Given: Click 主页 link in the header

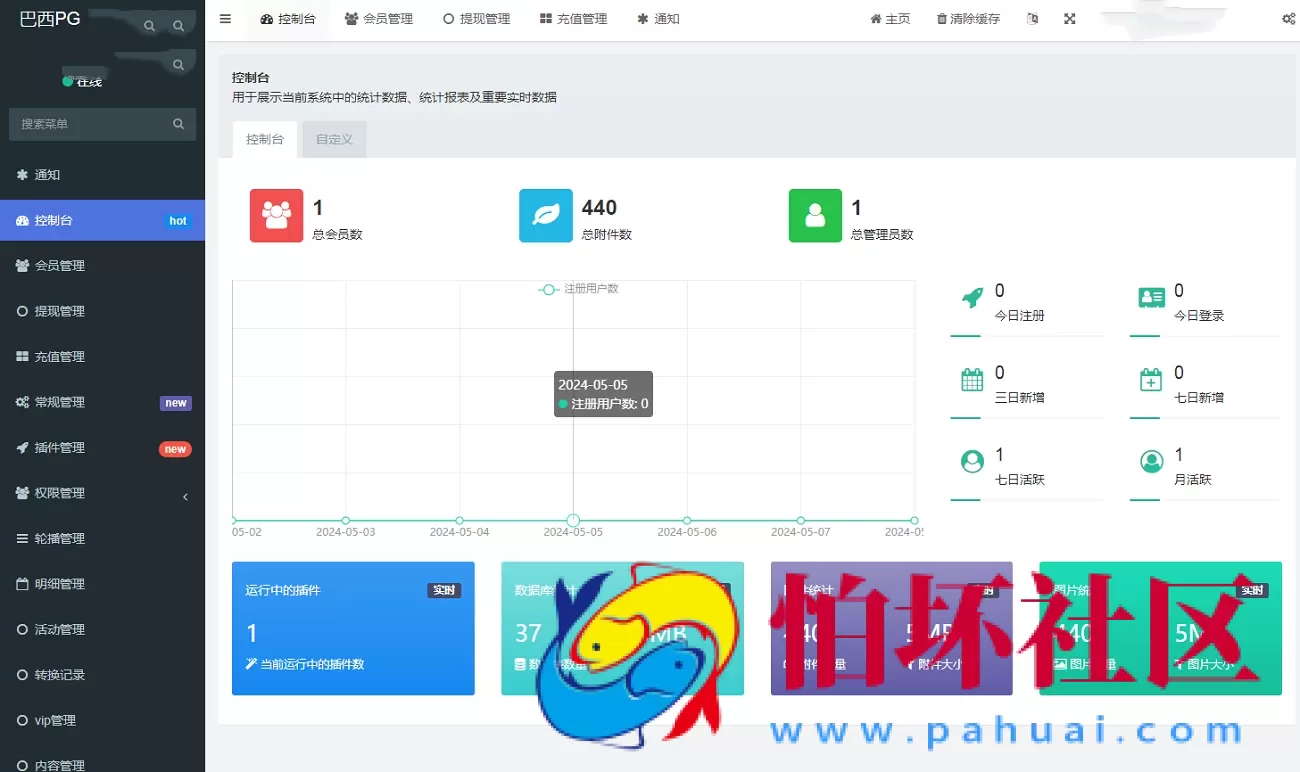Looking at the screenshot, I should [890, 18].
